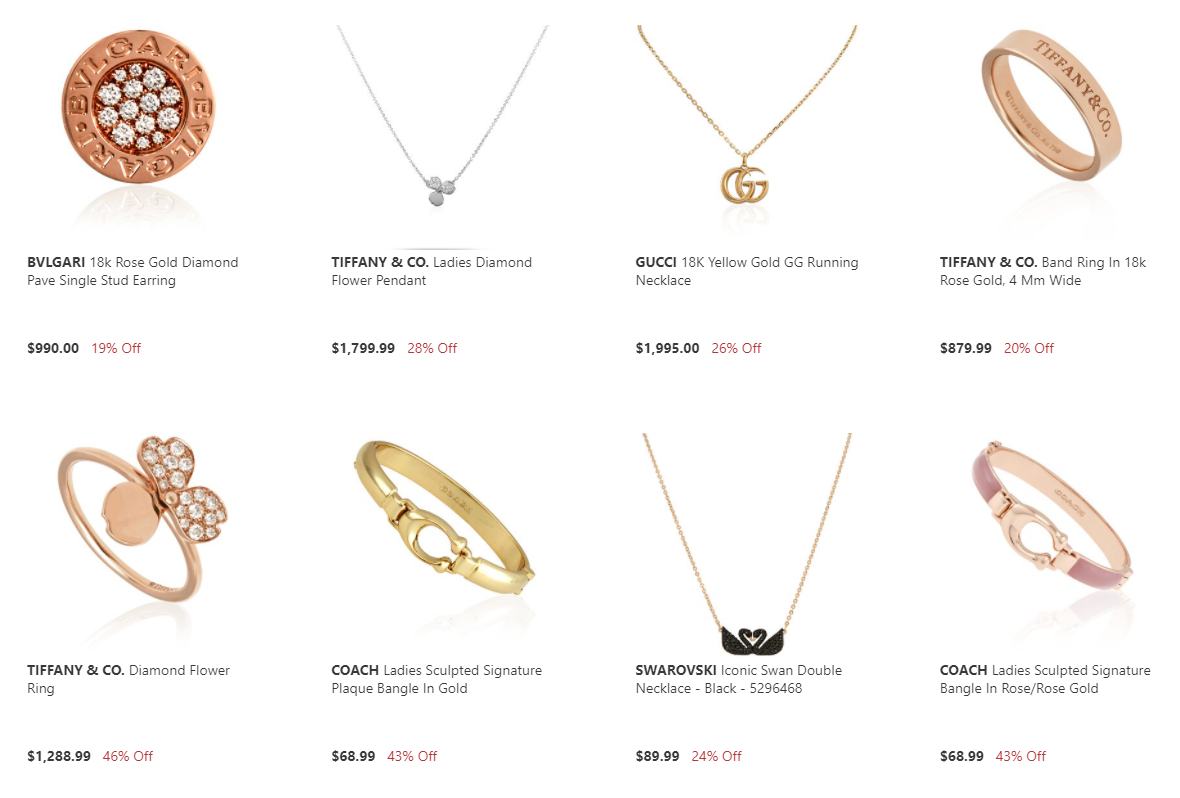Click the Ladies Diamond Flower Pendant title
The height and width of the screenshot is (798, 1180).
[x=431, y=271]
